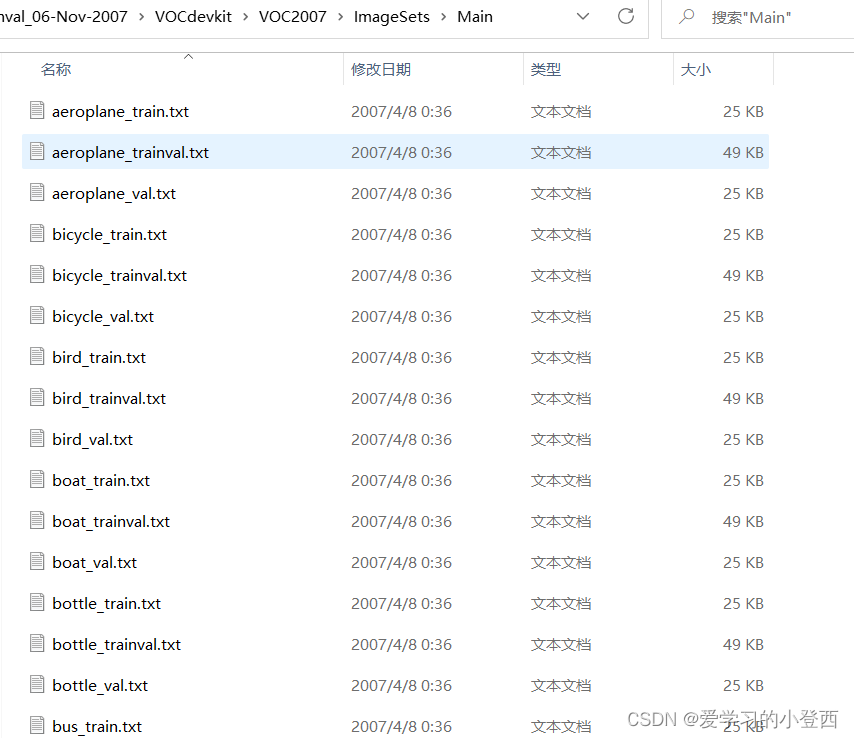Click the search magnifier icon

point(687,16)
